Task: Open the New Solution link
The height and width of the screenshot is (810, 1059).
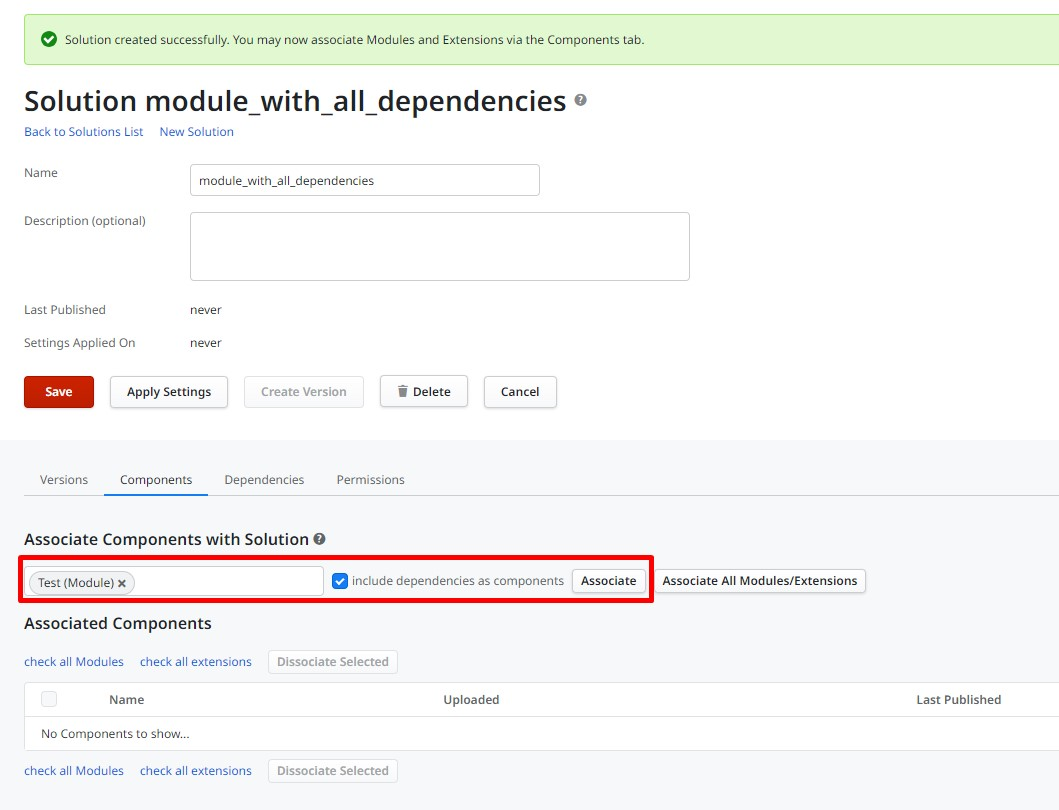Action: (x=197, y=132)
